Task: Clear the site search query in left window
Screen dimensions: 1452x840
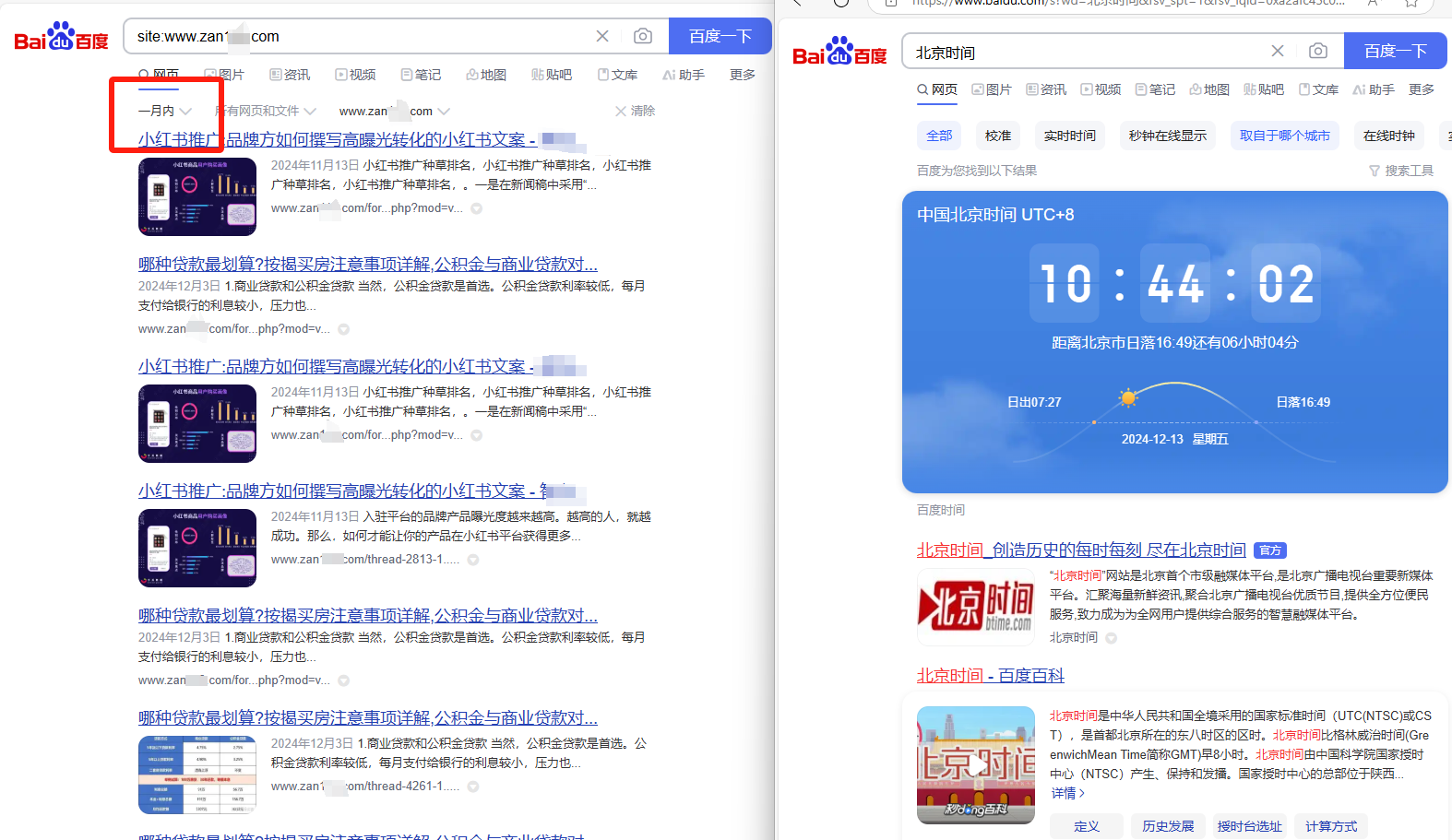Action: (602, 36)
